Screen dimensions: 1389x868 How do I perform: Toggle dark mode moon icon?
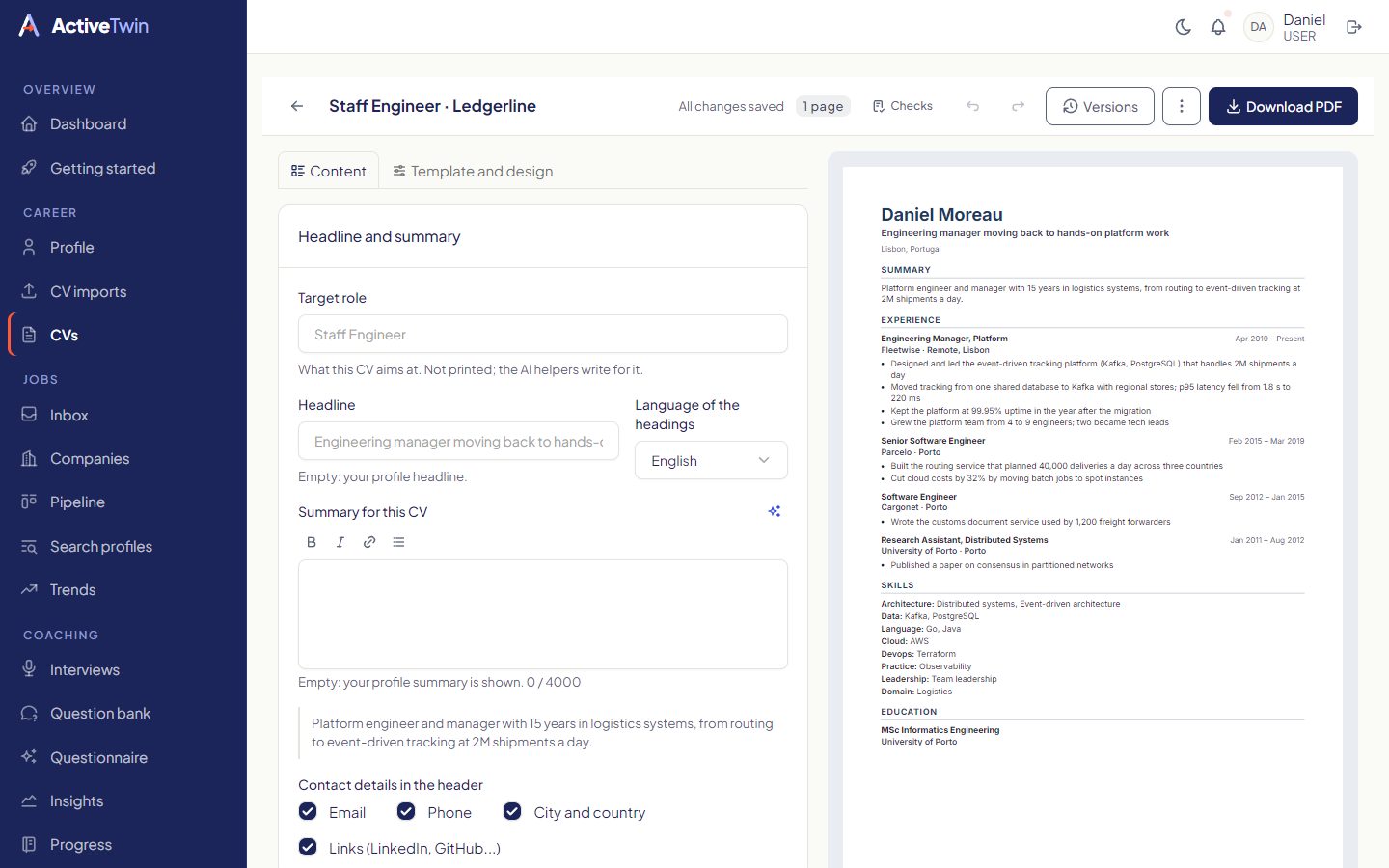[x=1184, y=27]
